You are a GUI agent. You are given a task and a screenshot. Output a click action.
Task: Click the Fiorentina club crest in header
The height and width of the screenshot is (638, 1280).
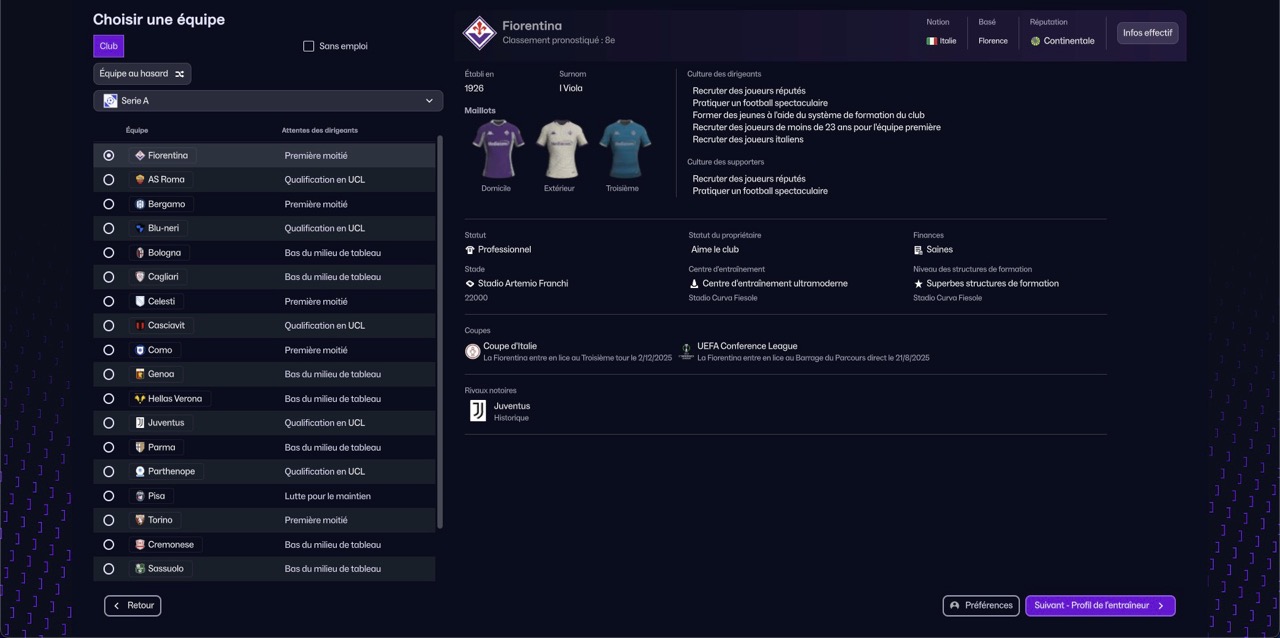[479, 32]
